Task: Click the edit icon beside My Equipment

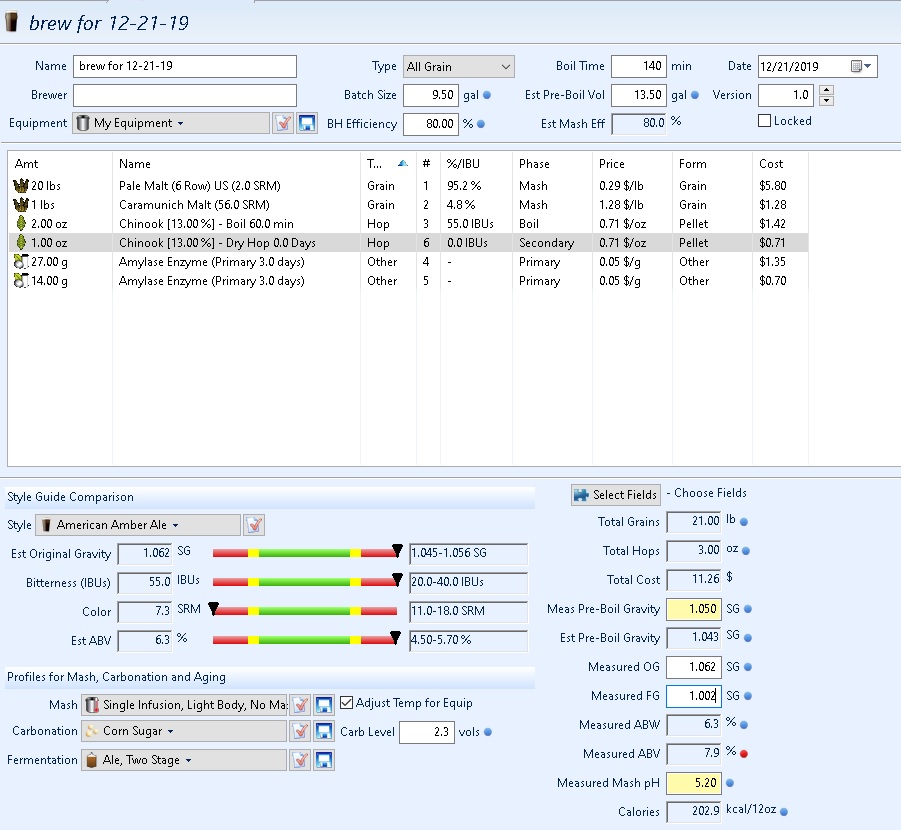Action: click(x=283, y=123)
